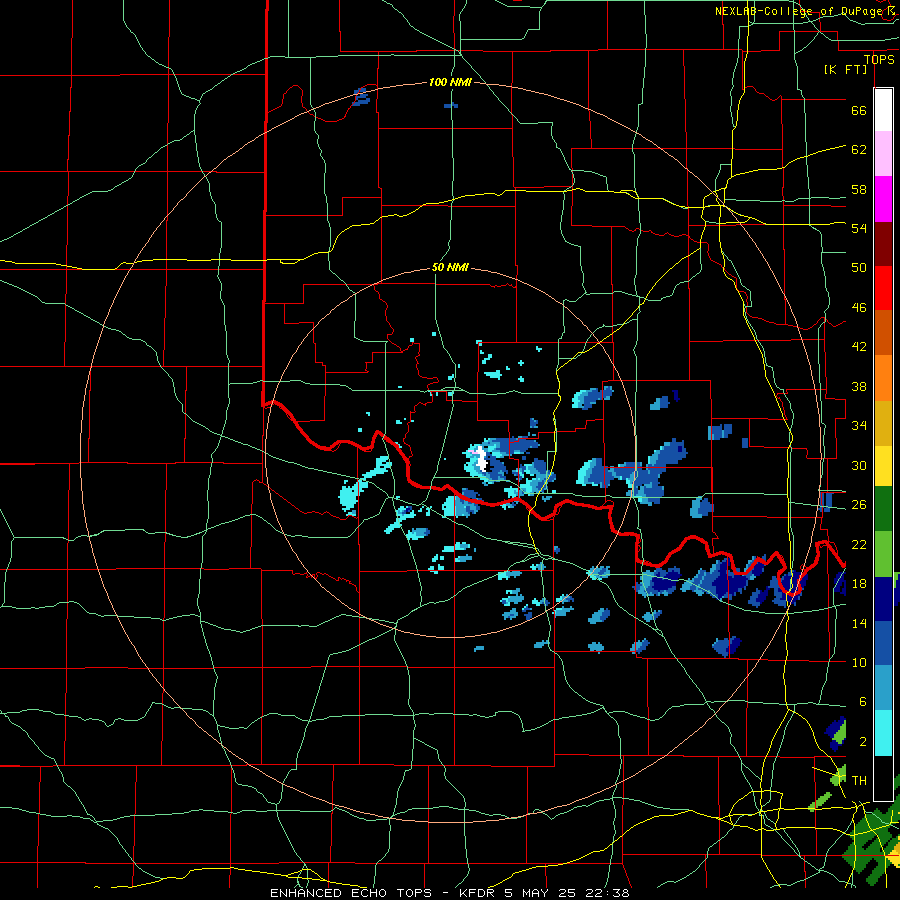900x900 pixels.
Task: Select the bright red color scale band
Action: [883, 289]
